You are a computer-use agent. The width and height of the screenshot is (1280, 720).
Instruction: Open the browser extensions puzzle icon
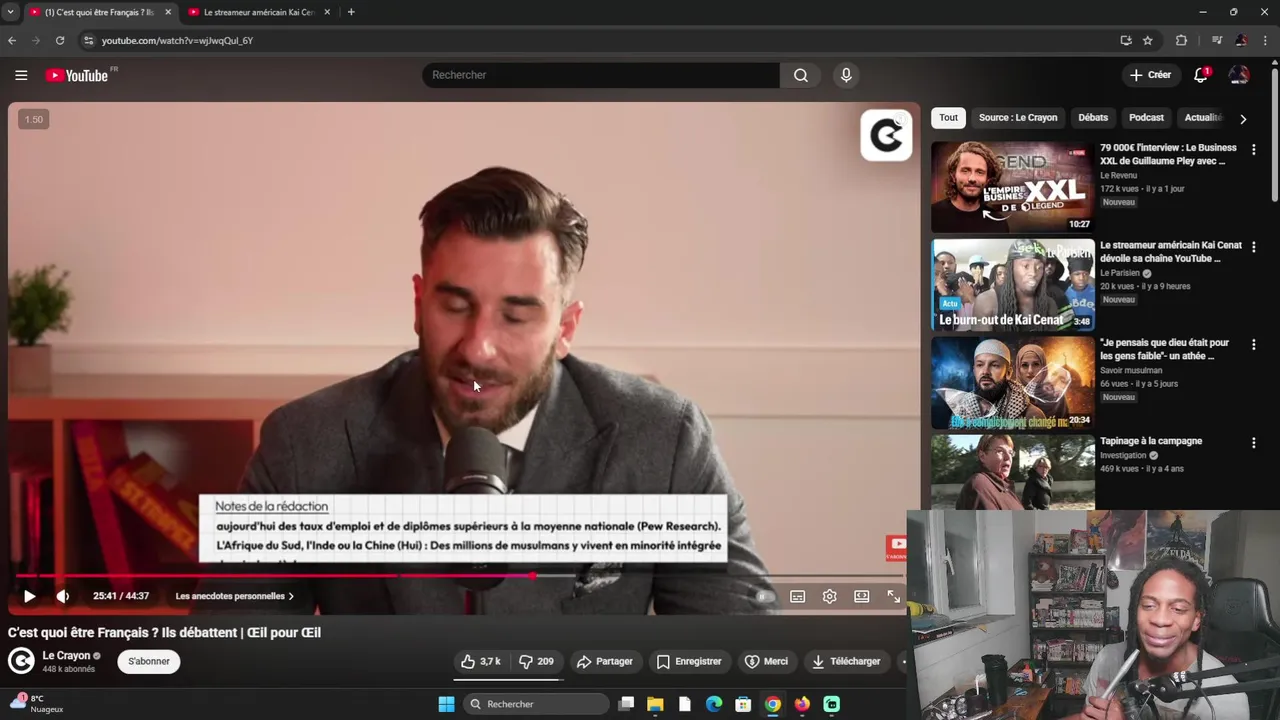click(x=1181, y=40)
